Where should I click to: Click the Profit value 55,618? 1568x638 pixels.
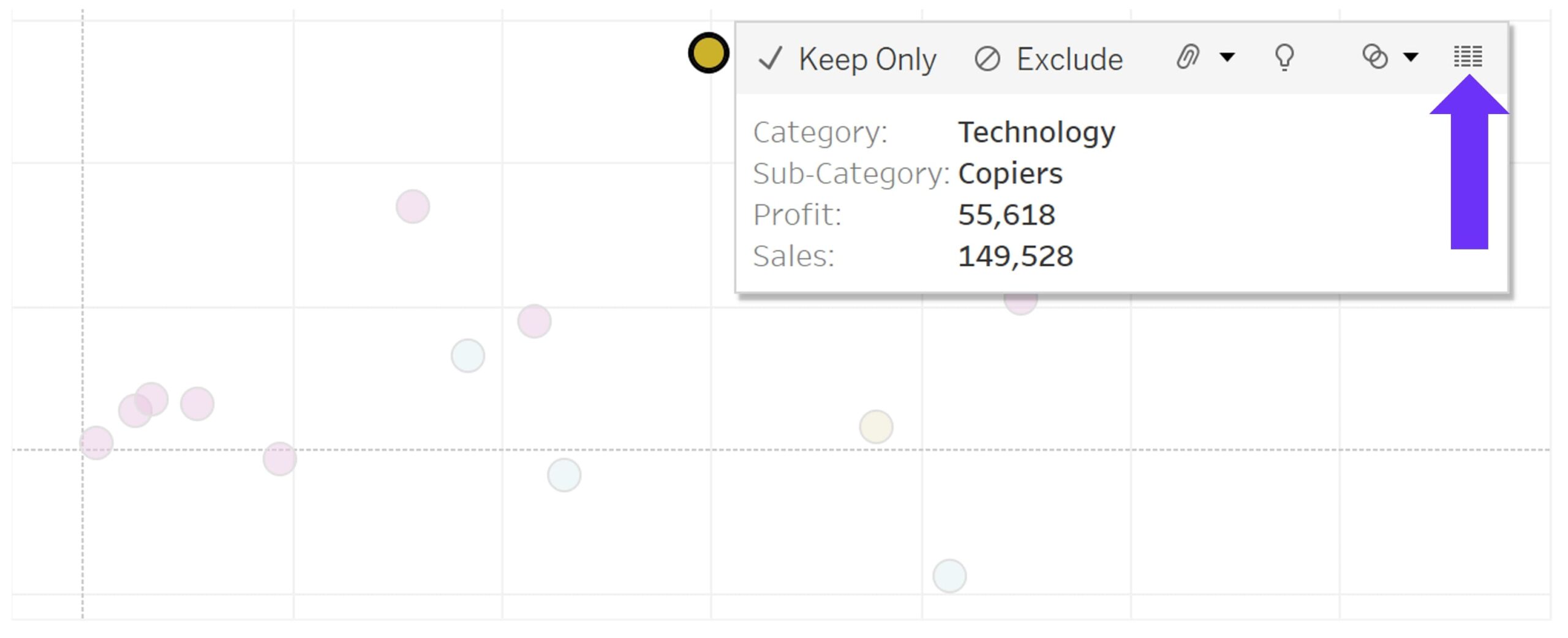1006,215
